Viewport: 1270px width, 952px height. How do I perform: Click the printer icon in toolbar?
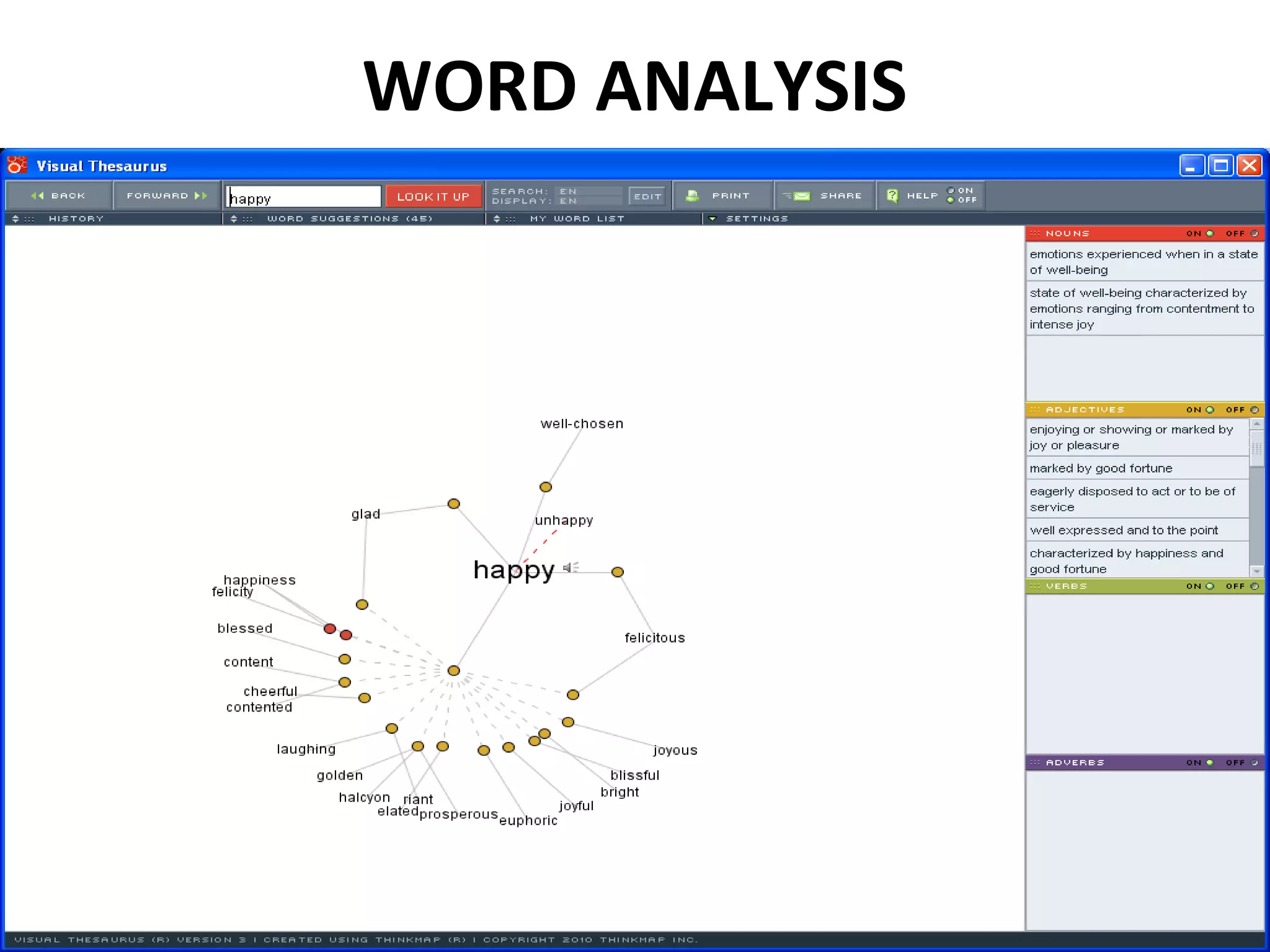tap(692, 196)
